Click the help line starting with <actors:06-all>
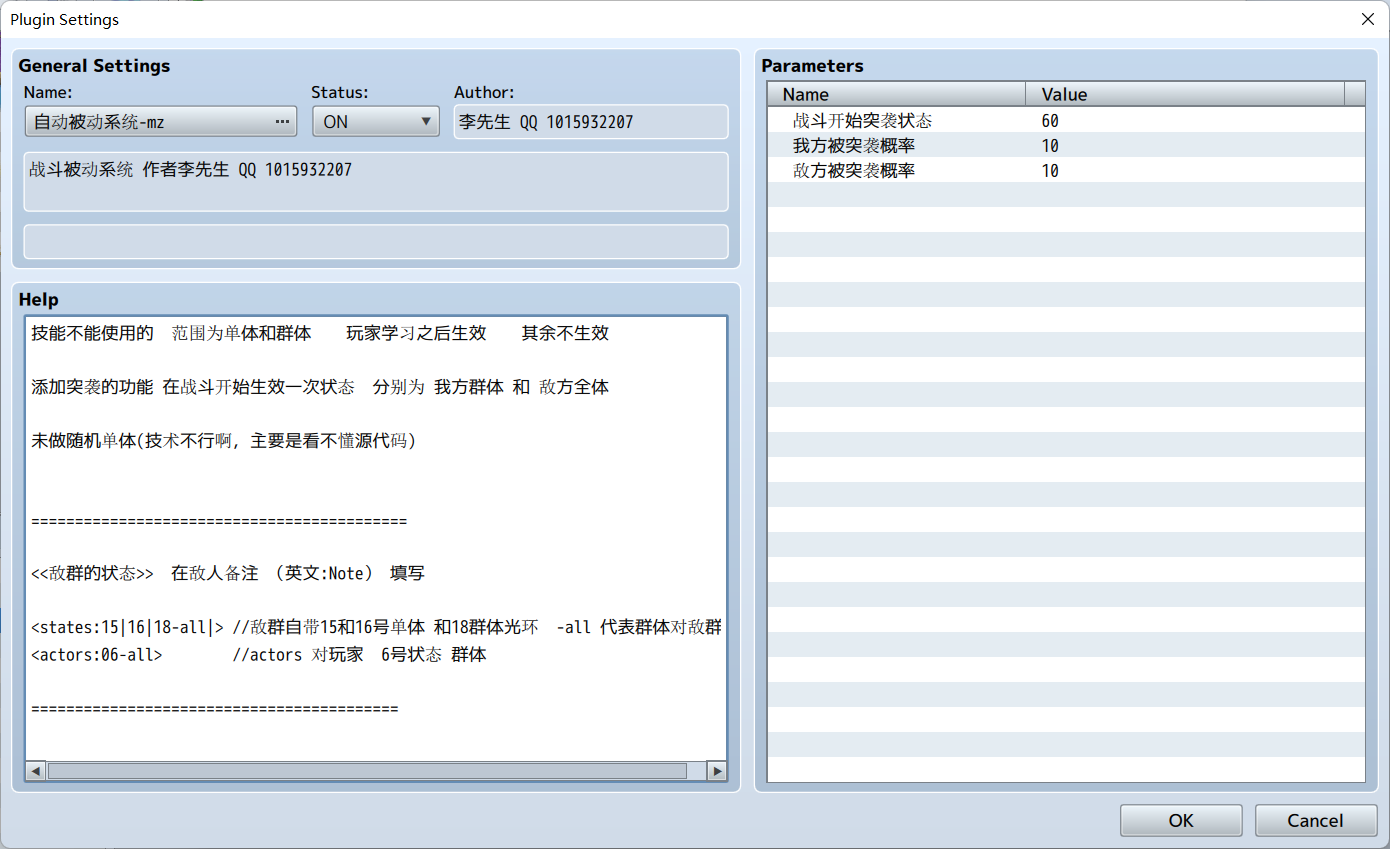Image resolution: width=1390 pixels, height=849 pixels. pos(259,655)
